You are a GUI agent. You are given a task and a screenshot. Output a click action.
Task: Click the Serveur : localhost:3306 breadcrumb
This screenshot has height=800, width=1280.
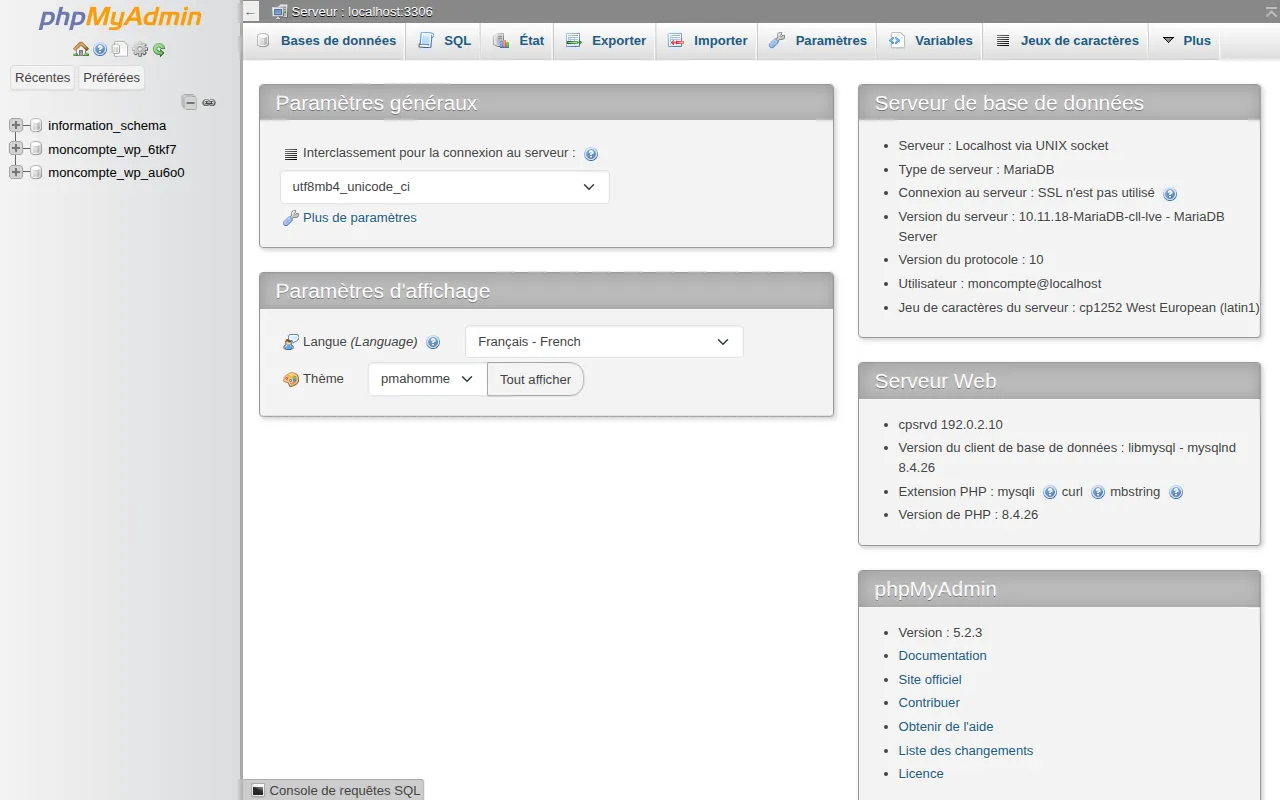tap(362, 12)
